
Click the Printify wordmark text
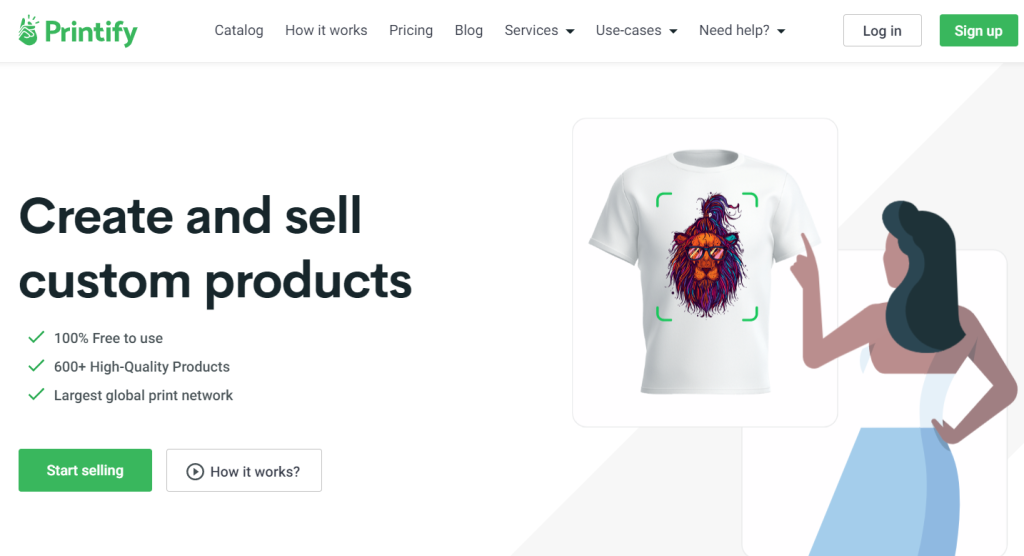tap(91, 32)
